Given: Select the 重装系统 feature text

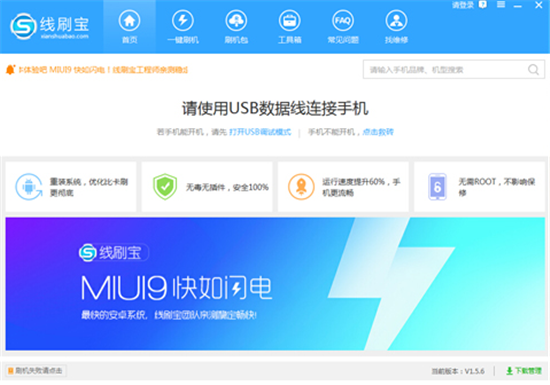Looking at the screenshot, I should click(x=89, y=187).
